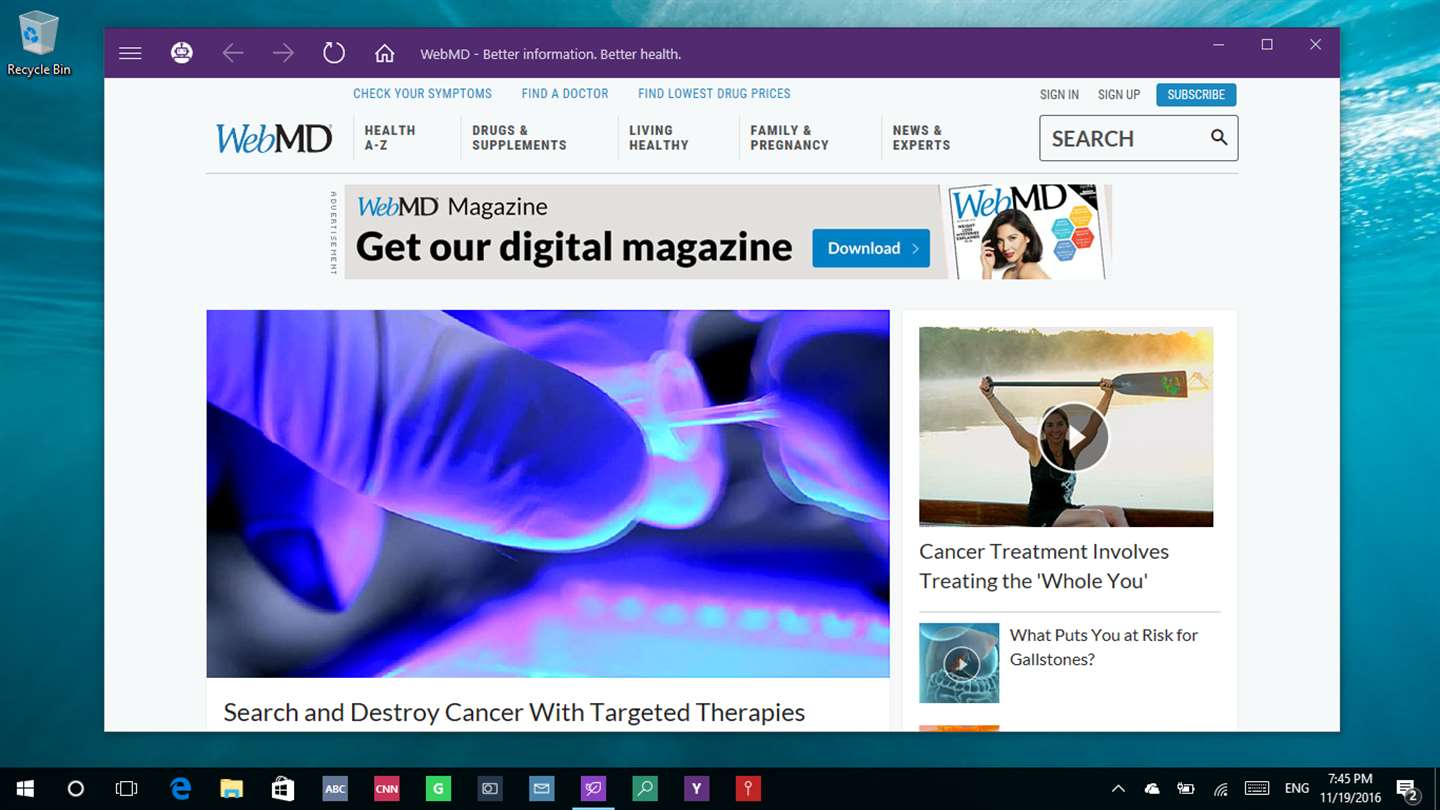Screen dimensions: 1440x810
Task: Open the Action Center notifications icon
Action: [x=1407, y=789]
